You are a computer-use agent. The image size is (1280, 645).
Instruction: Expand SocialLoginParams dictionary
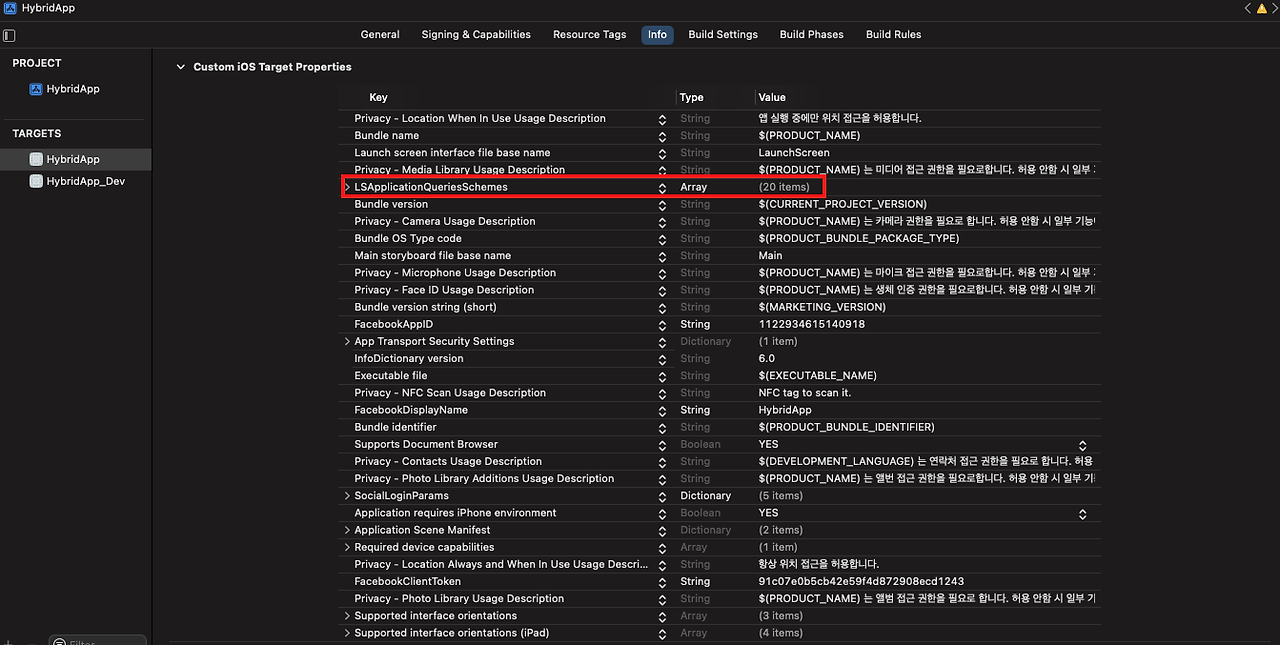347,496
